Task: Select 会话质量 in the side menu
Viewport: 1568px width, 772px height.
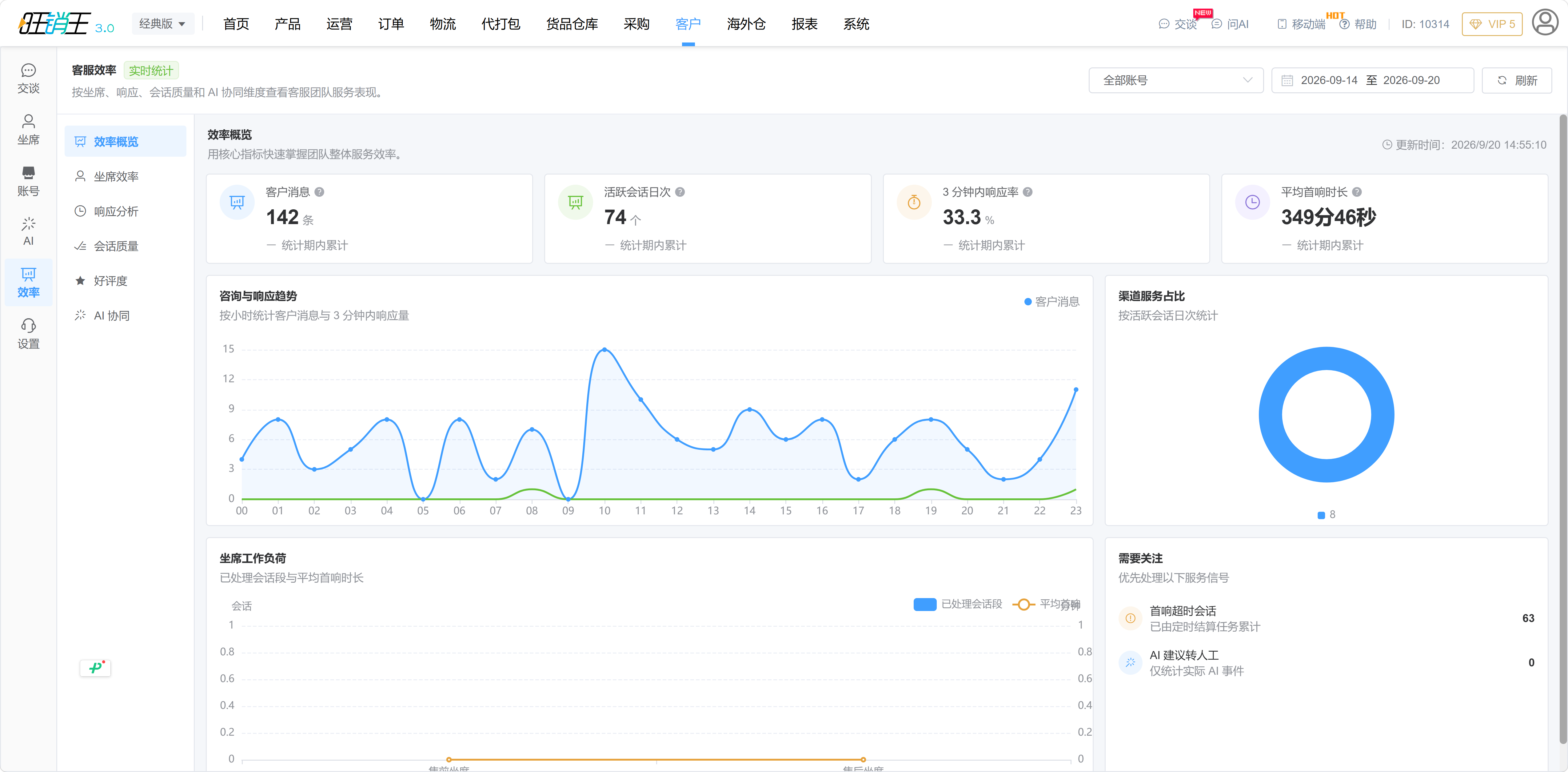Action: [125, 246]
